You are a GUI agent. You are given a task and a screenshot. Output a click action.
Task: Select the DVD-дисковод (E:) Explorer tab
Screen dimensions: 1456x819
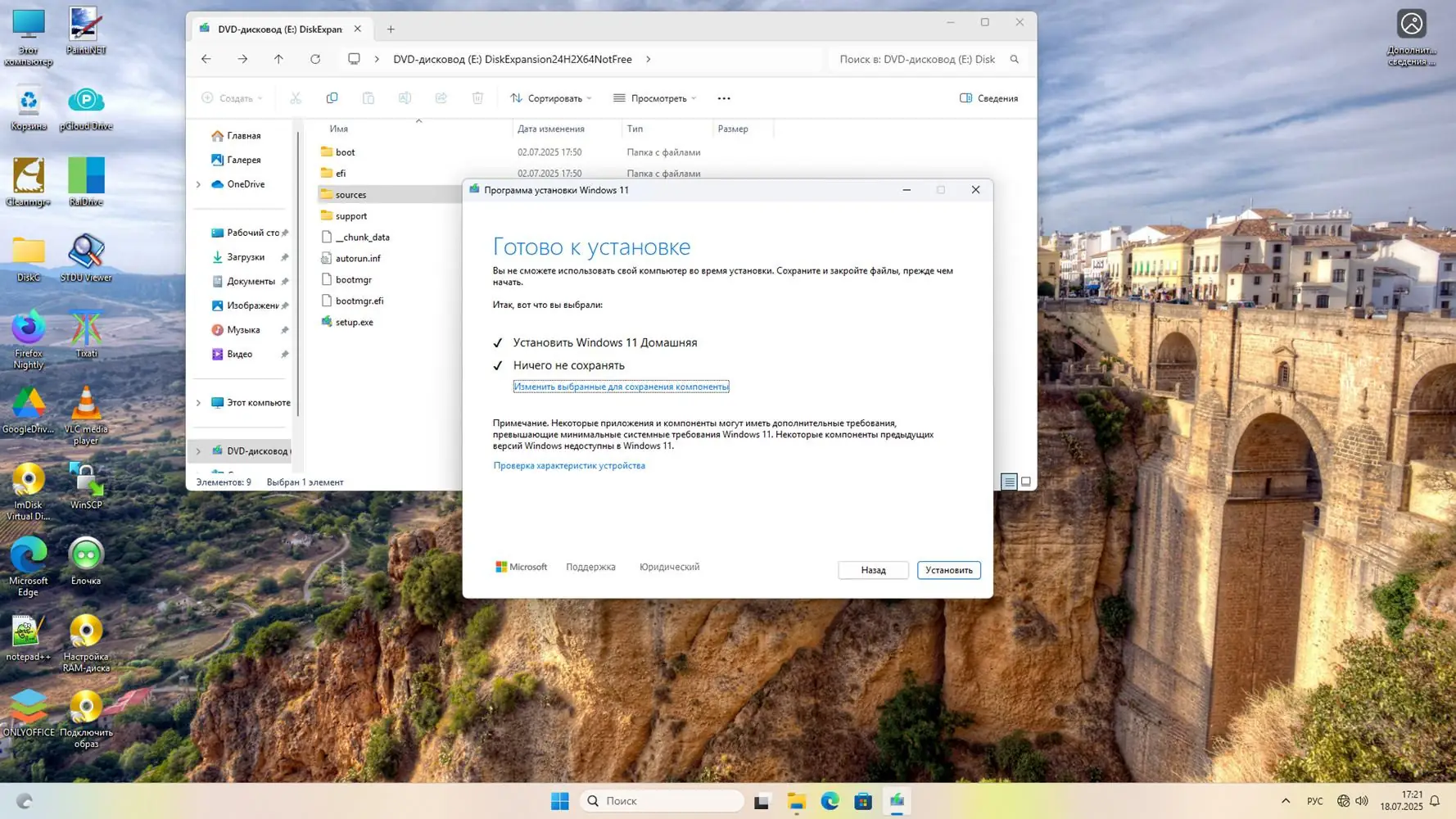point(280,29)
